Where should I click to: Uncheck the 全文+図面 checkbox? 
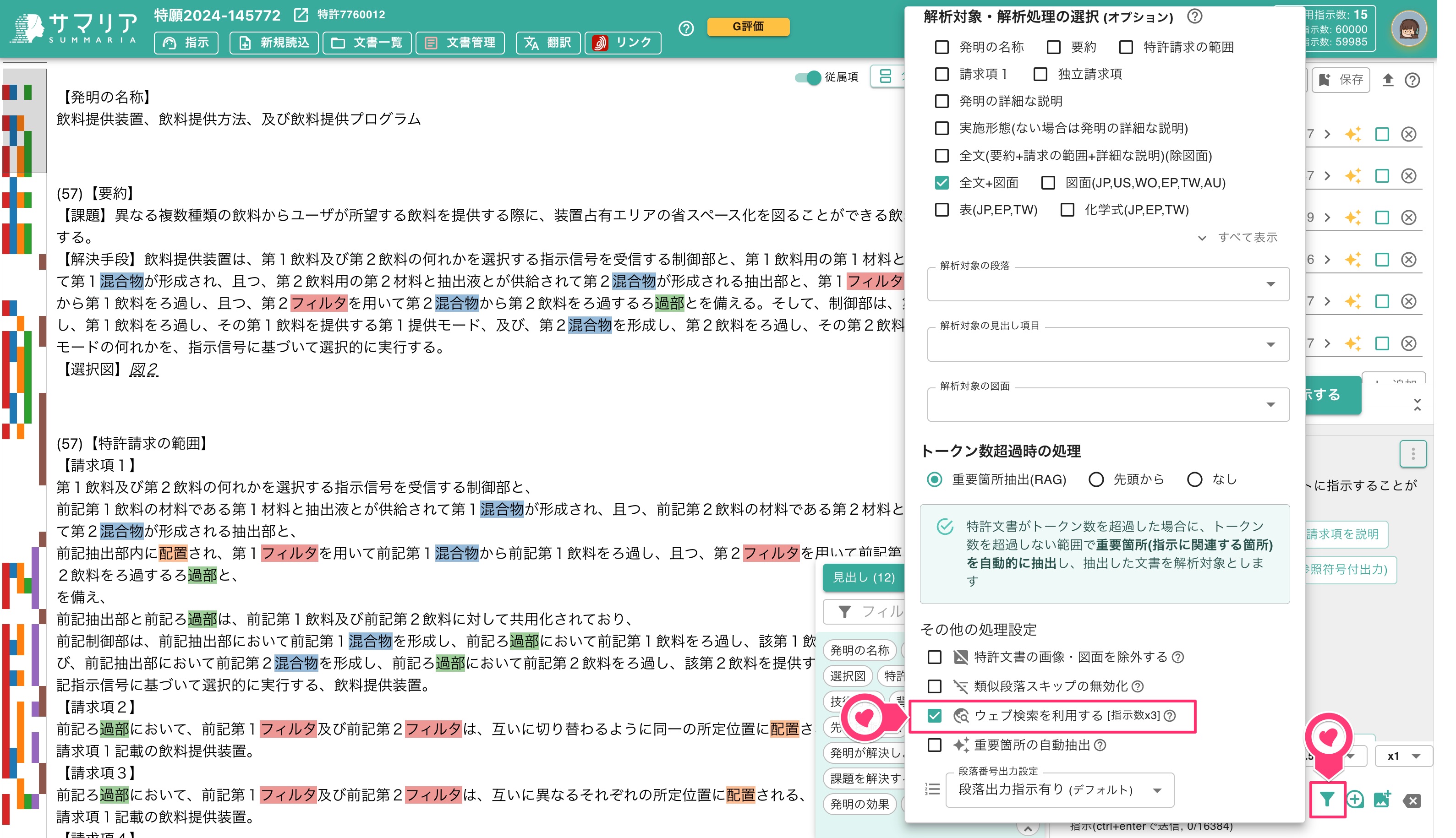click(942, 183)
